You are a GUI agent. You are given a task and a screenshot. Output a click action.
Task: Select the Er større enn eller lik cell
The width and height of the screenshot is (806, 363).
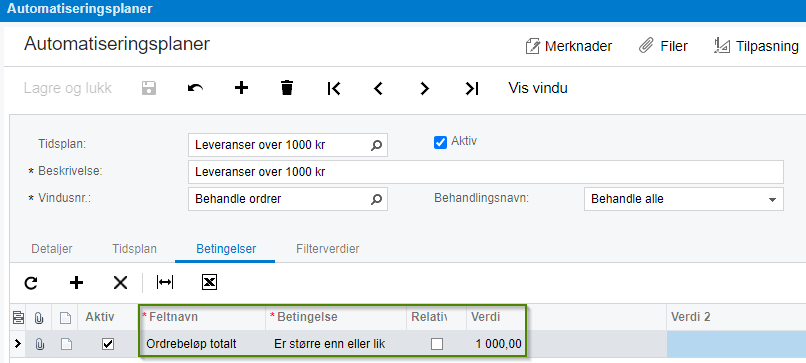pos(336,344)
